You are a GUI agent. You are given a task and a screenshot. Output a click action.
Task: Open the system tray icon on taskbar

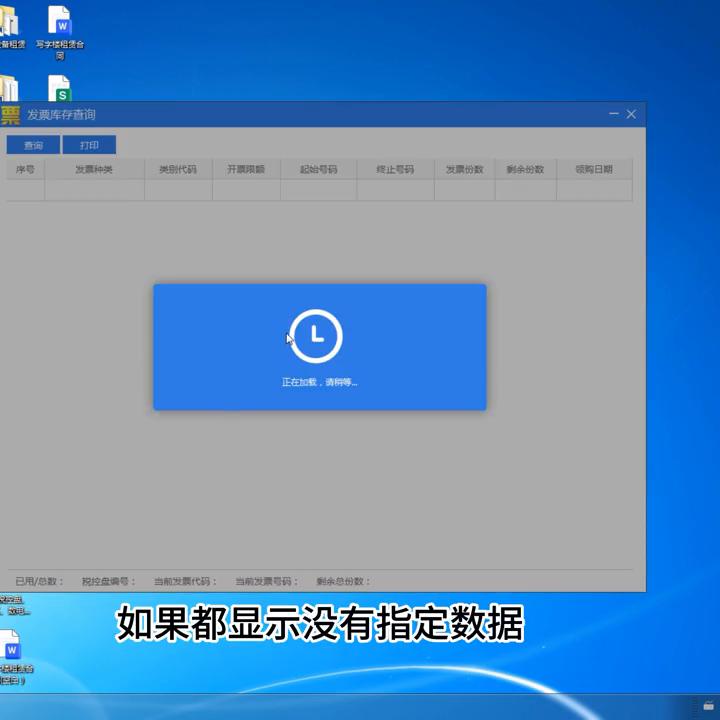[x=709, y=706]
